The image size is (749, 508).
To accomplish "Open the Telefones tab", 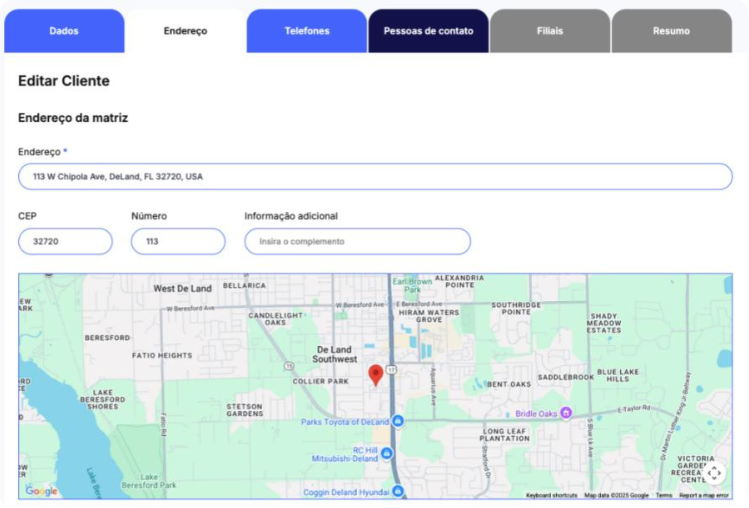I will click(306, 31).
